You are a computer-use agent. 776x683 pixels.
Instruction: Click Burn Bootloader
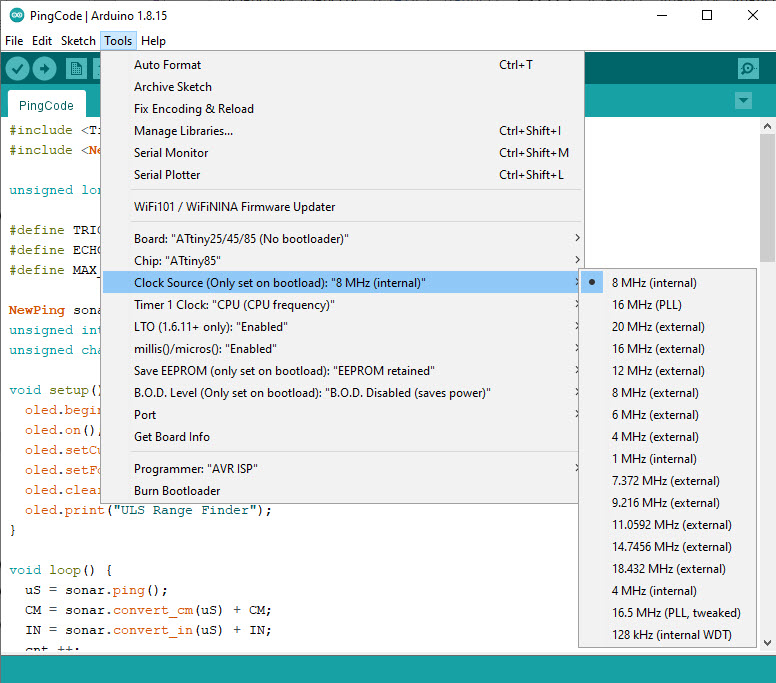click(x=177, y=491)
